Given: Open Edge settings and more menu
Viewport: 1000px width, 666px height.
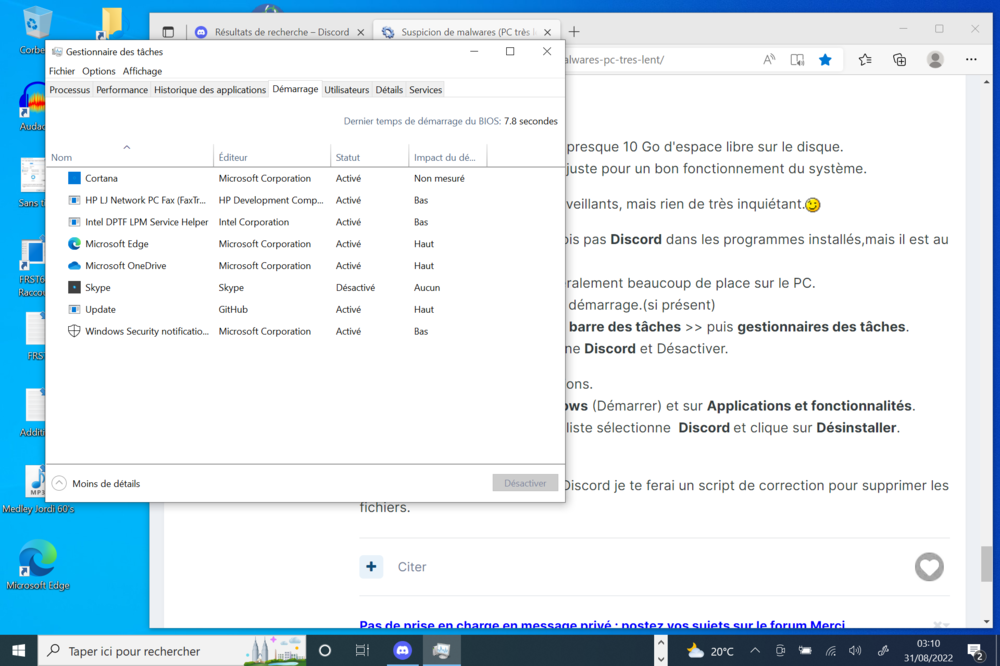Looking at the screenshot, I should pos(971,60).
